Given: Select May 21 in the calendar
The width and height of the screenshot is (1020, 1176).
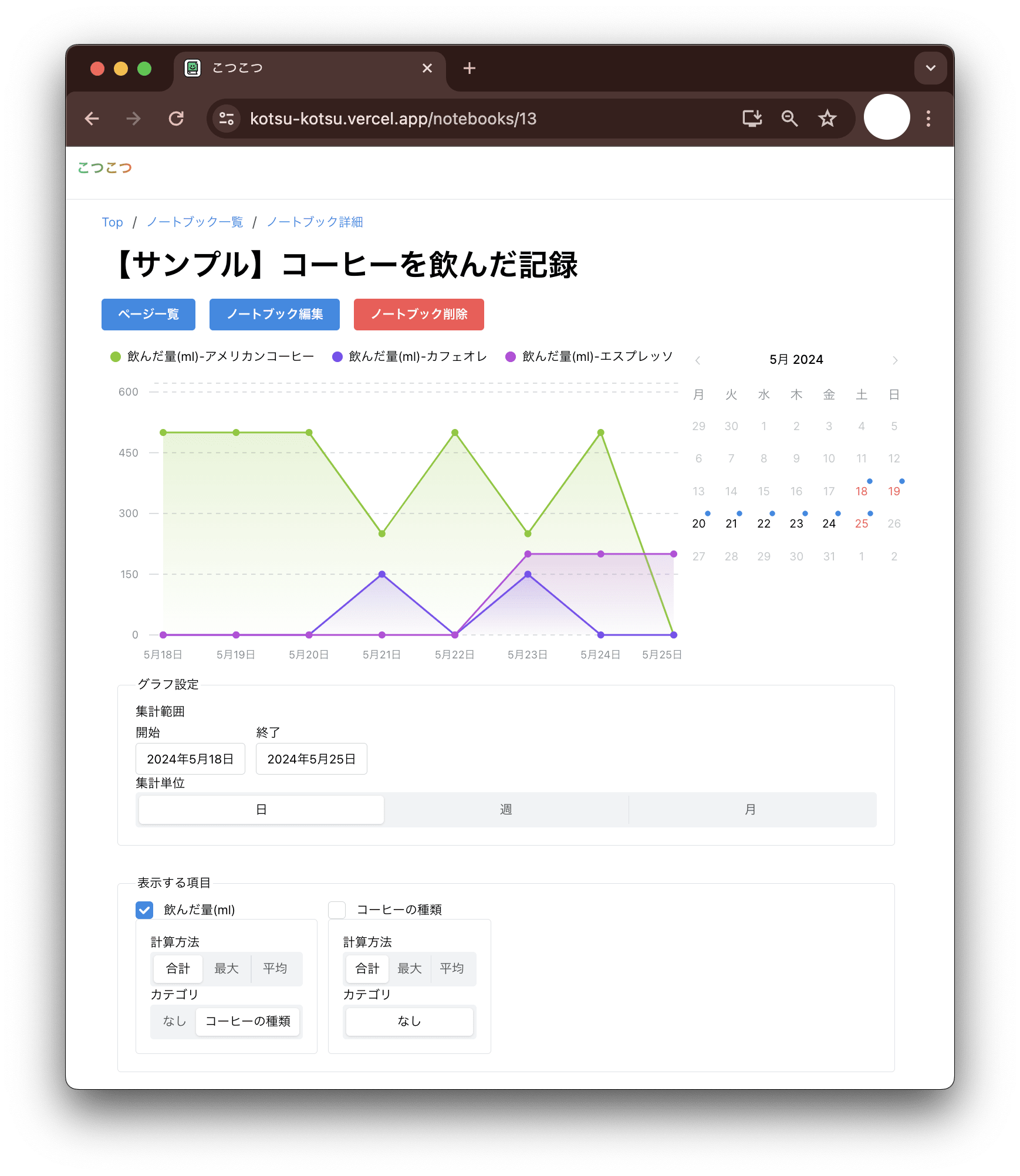Looking at the screenshot, I should tap(731, 523).
